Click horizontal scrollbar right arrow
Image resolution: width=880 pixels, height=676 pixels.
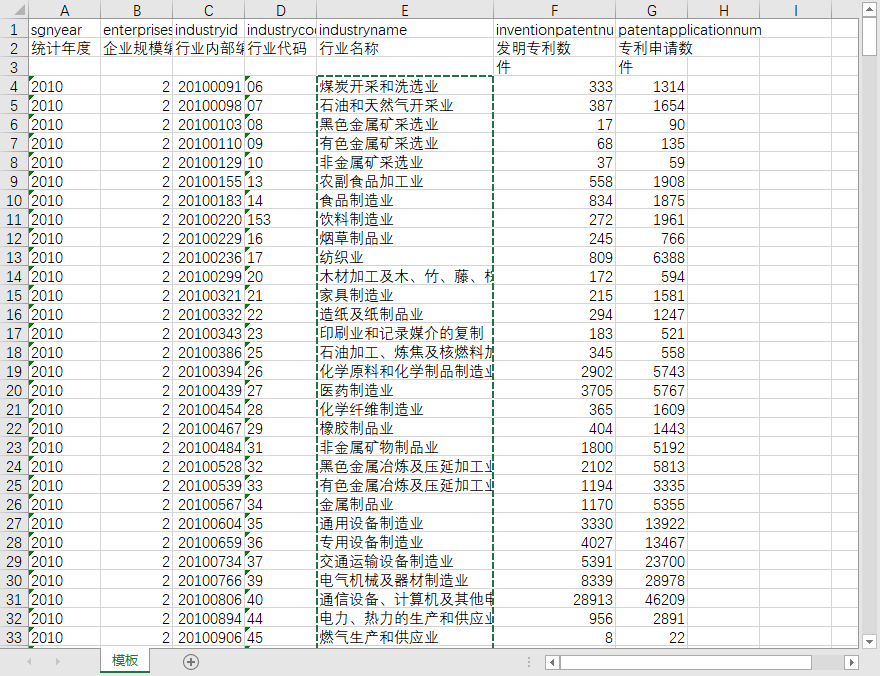[x=851, y=663]
